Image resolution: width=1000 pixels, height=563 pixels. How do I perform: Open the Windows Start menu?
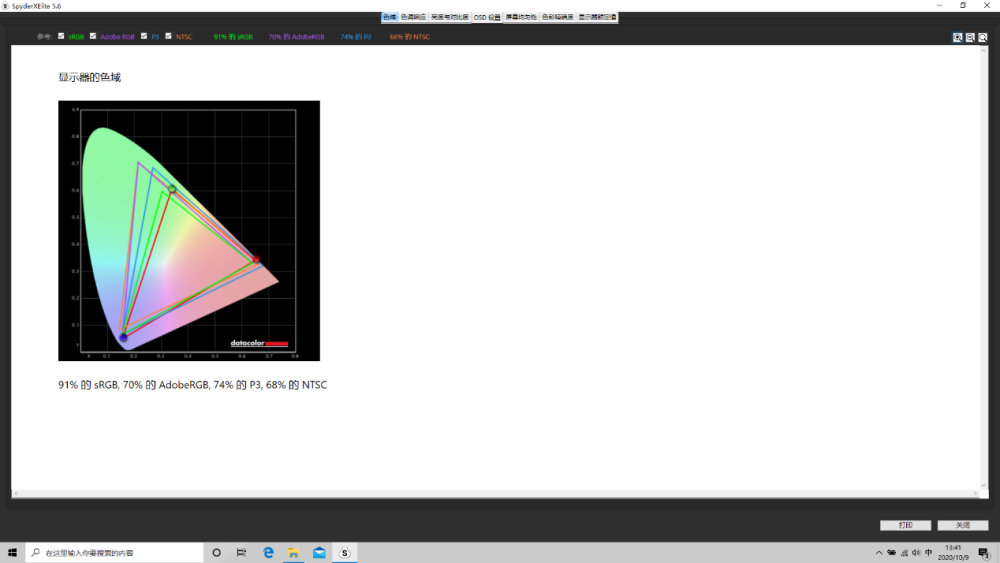[12, 553]
